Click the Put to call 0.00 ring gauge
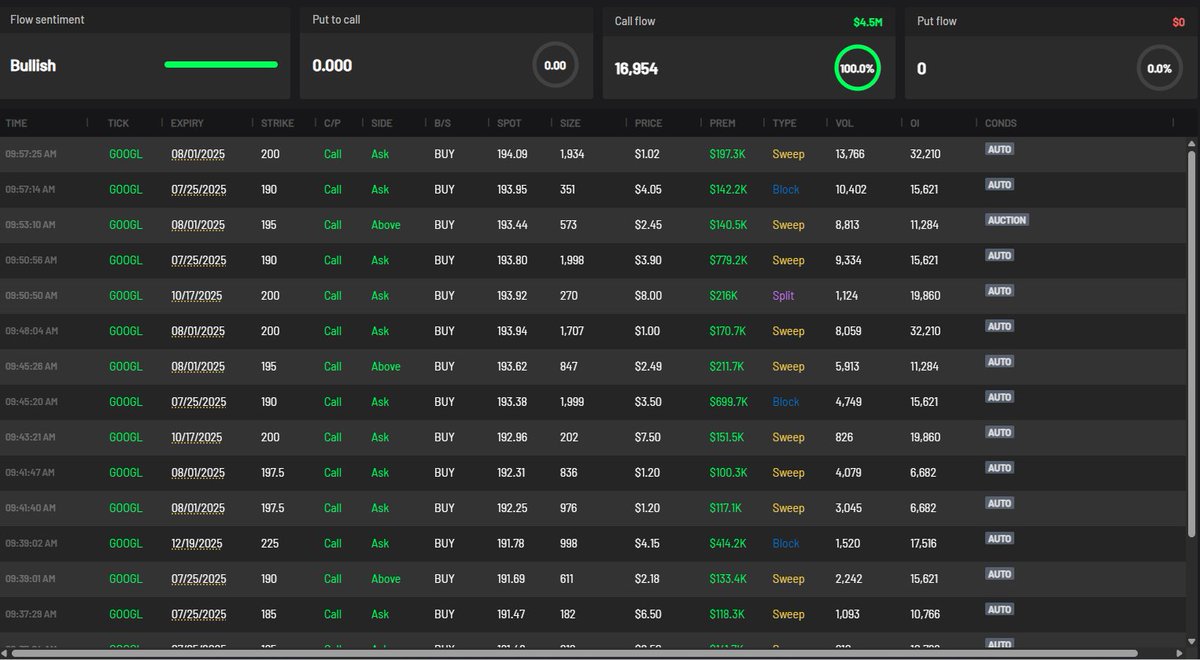Screen dimensions: 1200x660 coord(554,66)
